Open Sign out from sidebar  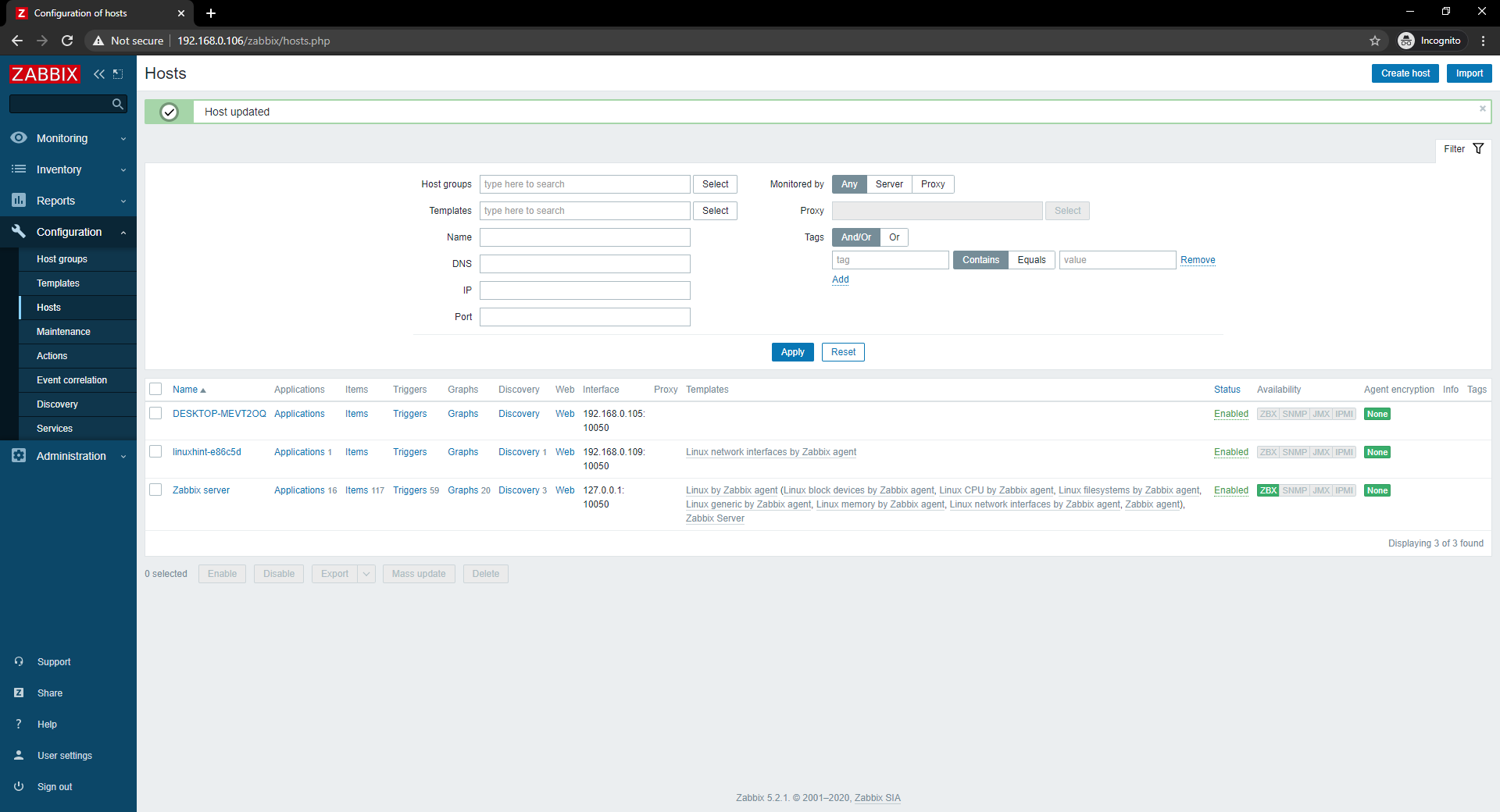click(x=54, y=787)
